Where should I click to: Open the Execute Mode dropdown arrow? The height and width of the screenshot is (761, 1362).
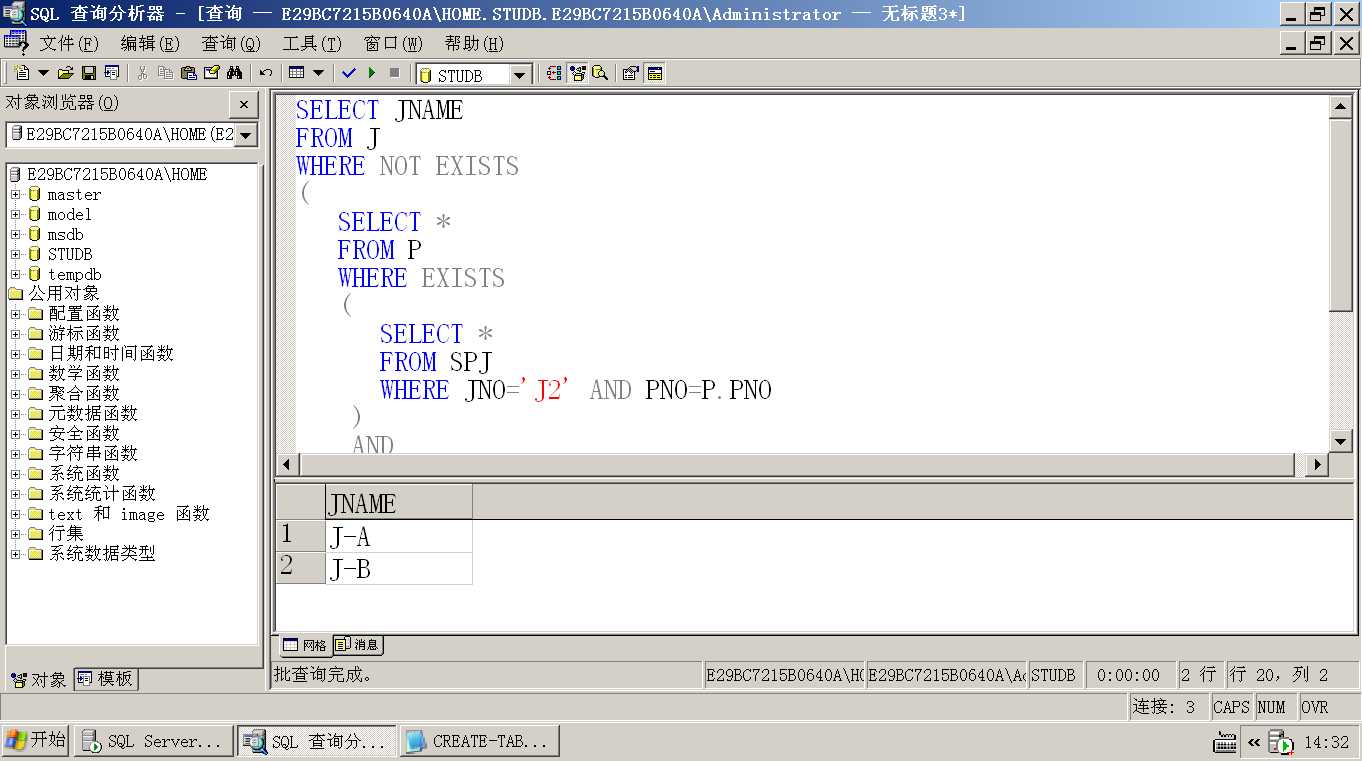coord(319,73)
